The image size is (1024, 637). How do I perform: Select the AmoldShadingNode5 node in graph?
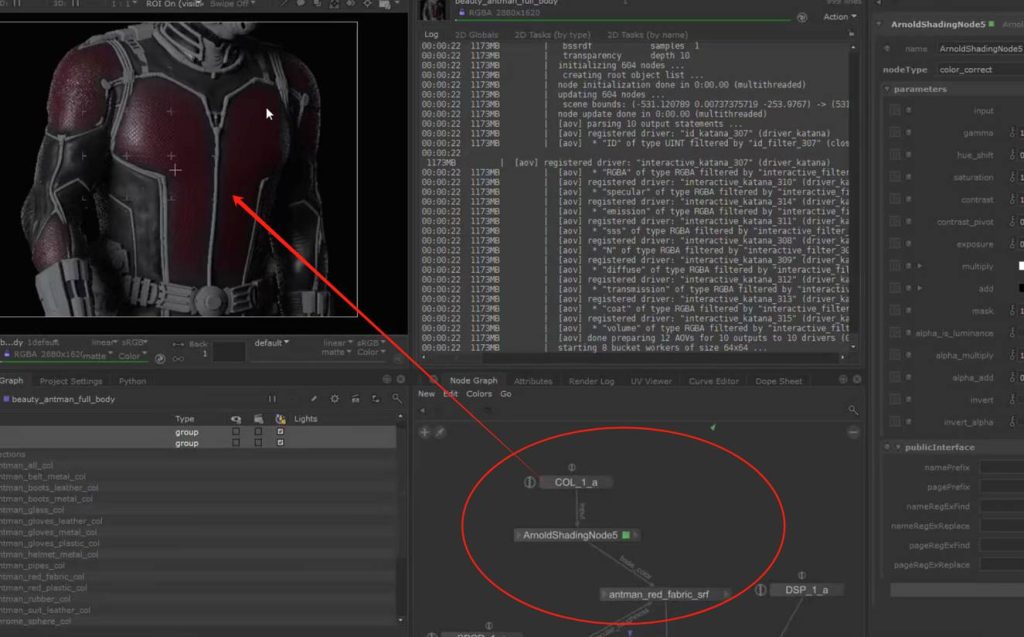(570, 535)
